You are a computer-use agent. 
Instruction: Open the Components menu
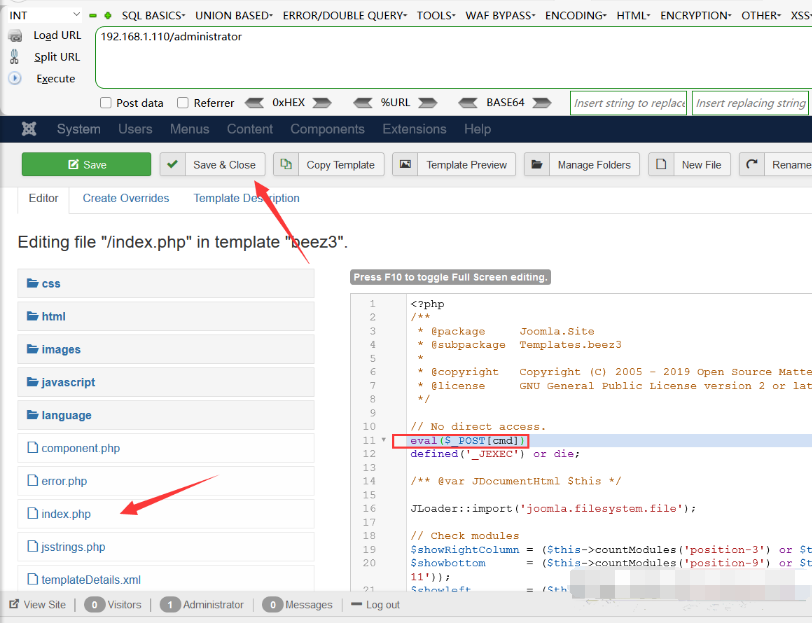[x=327, y=129]
